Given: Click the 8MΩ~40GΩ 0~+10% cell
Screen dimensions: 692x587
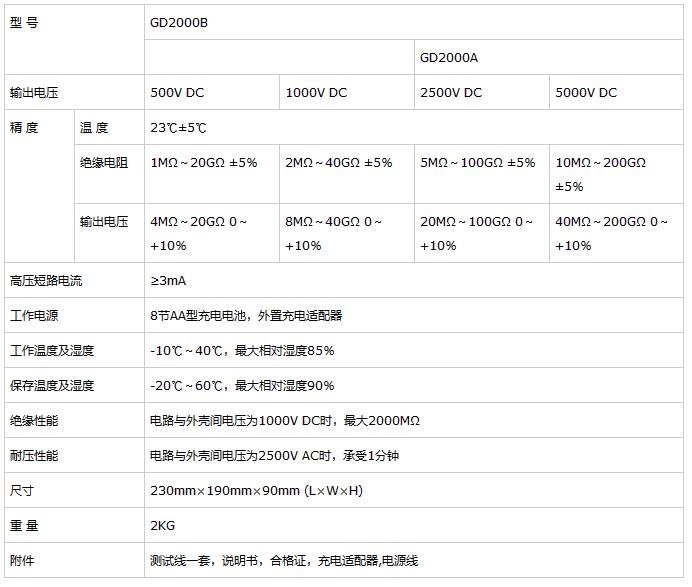Looking at the screenshot, I should [x=347, y=233].
